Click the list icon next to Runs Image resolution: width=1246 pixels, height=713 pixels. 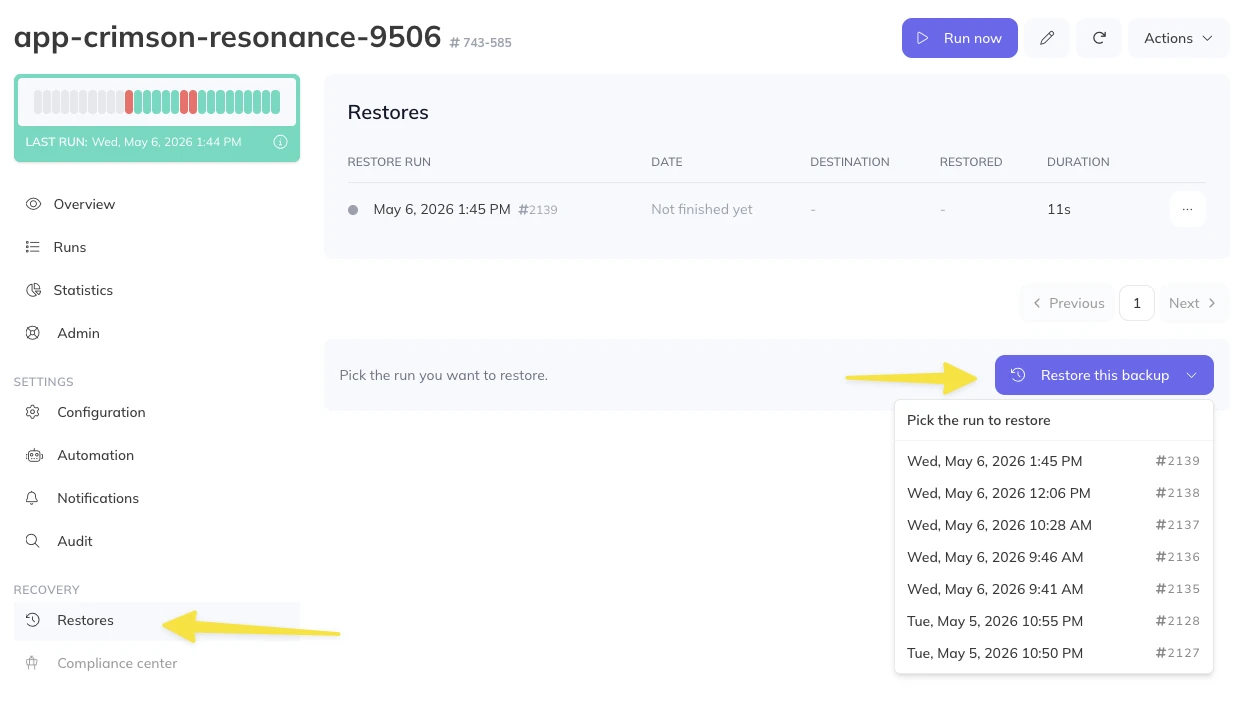click(x=33, y=247)
